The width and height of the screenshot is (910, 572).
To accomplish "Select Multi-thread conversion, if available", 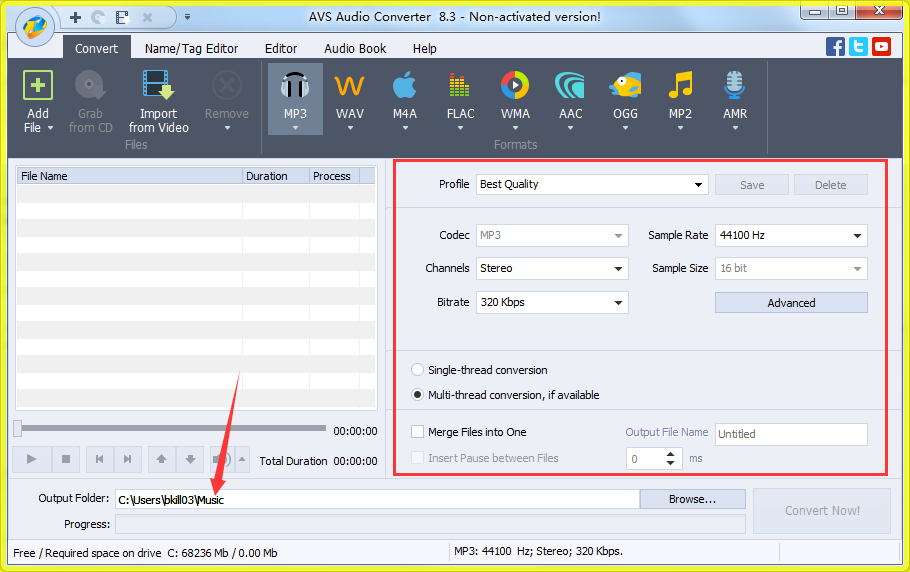I will (417, 395).
